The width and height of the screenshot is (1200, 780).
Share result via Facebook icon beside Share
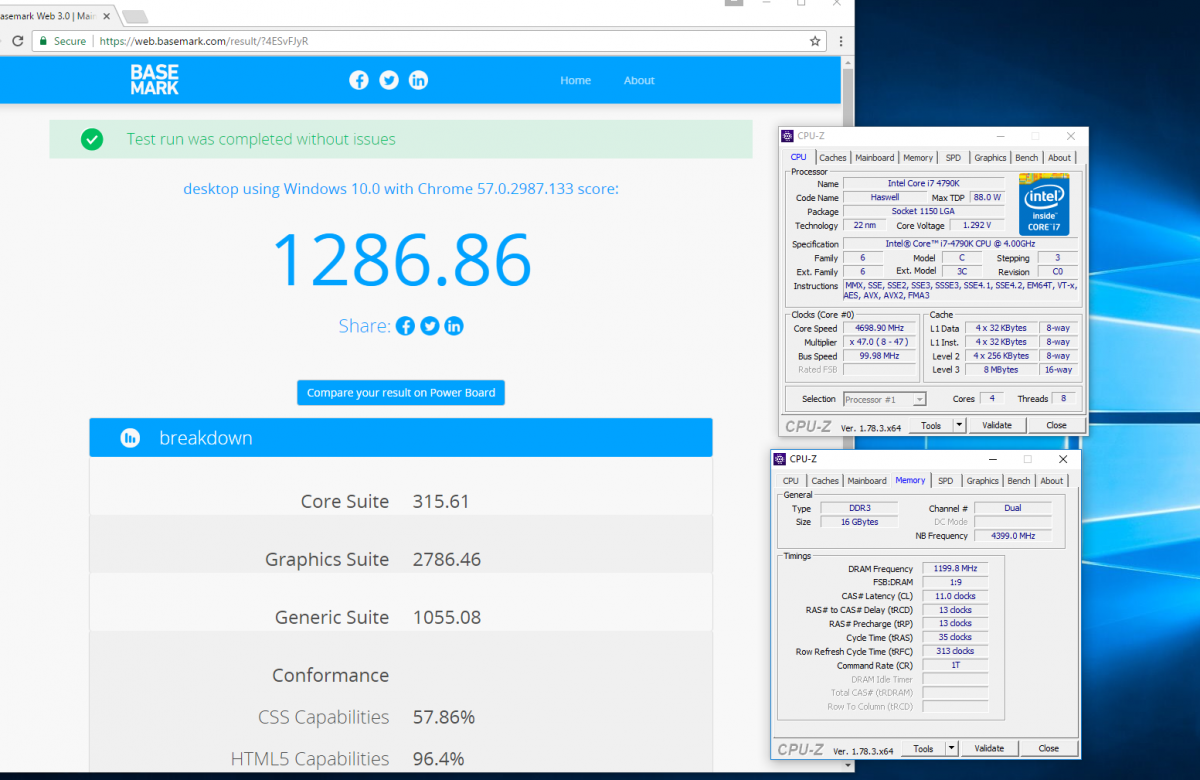point(405,326)
